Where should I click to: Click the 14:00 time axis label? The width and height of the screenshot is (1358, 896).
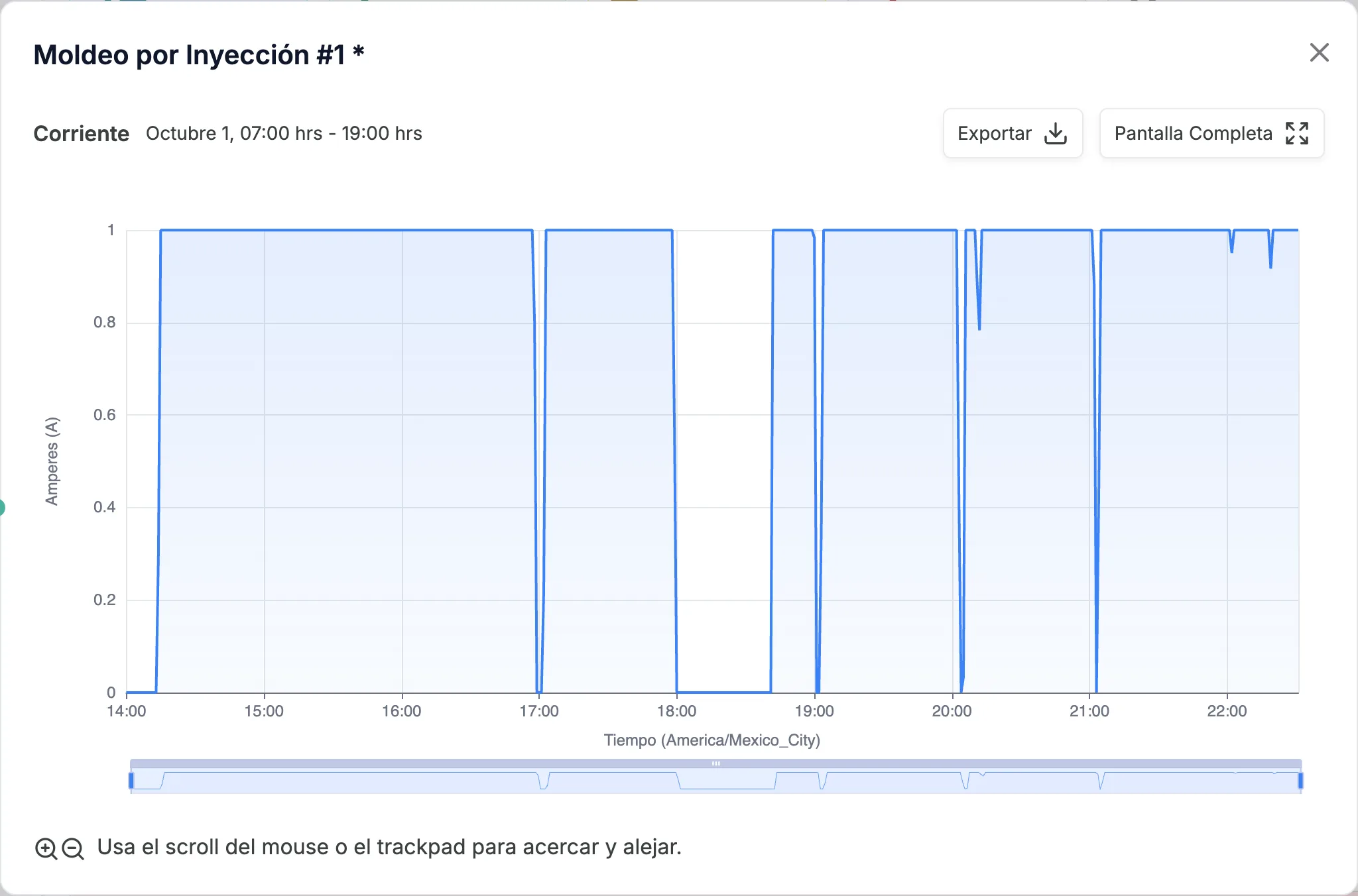[x=127, y=711]
